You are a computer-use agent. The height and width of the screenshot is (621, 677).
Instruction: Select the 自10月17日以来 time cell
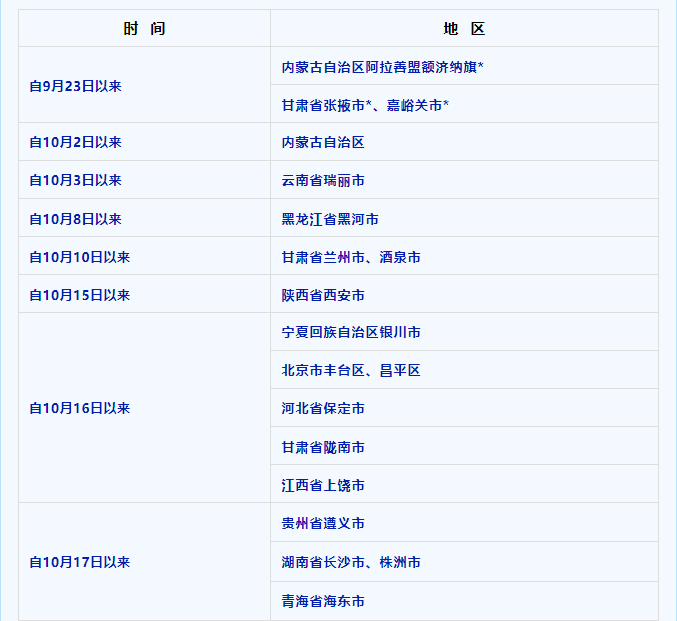pyautogui.click(x=80, y=562)
